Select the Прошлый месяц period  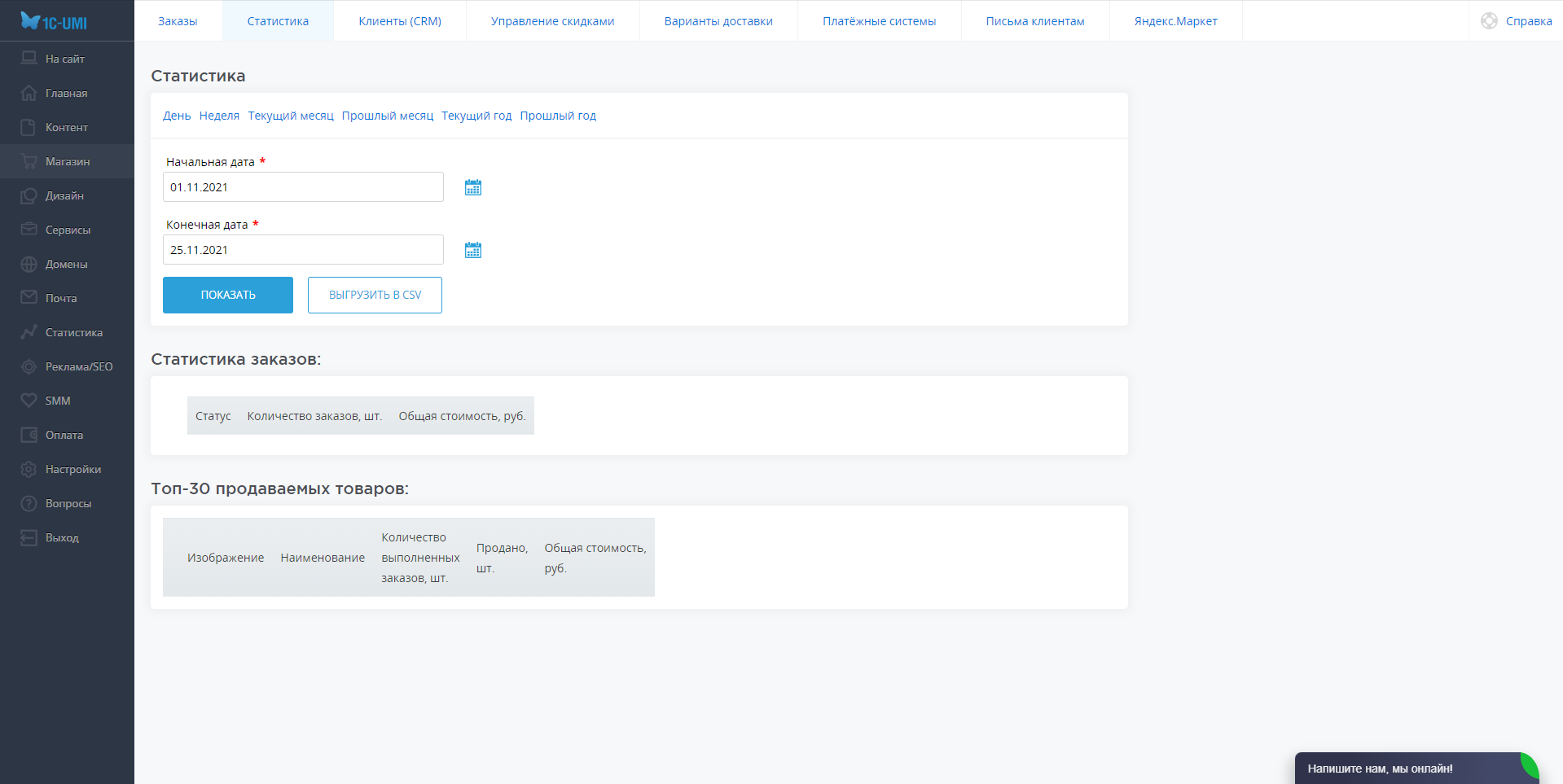(x=388, y=116)
